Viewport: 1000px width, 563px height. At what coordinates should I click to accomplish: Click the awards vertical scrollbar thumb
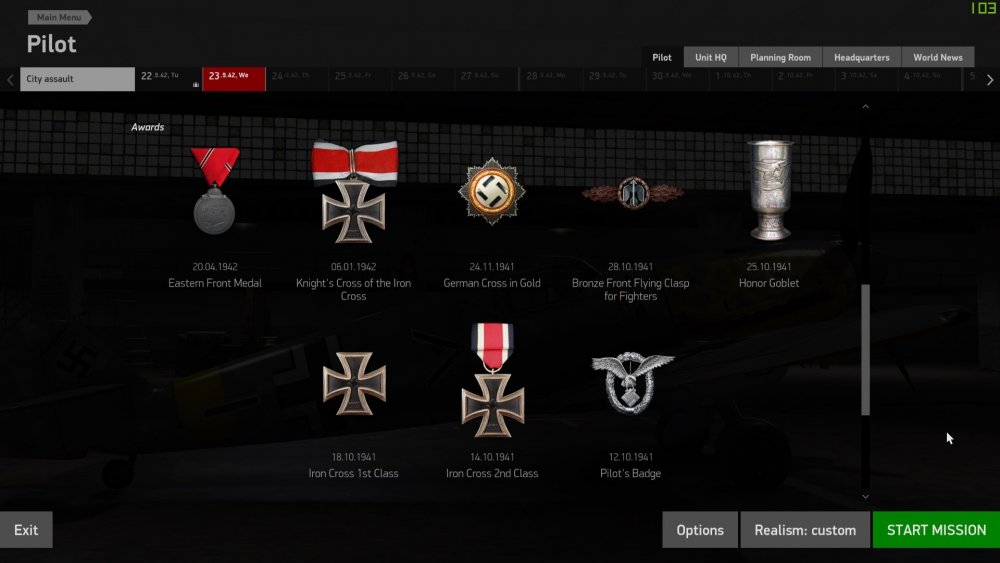click(x=865, y=350)
